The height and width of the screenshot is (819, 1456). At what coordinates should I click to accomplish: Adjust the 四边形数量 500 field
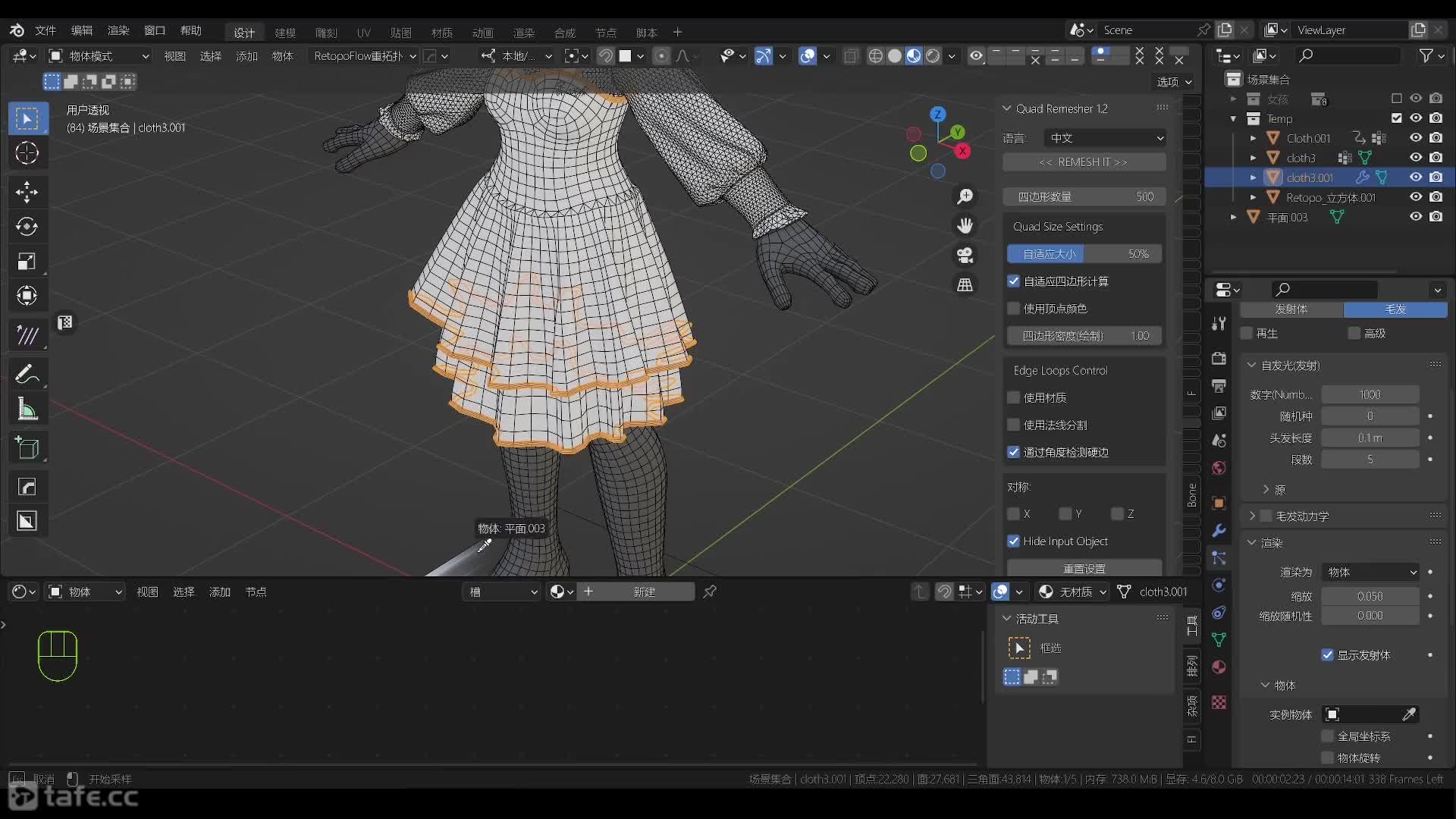point(1084,196)
